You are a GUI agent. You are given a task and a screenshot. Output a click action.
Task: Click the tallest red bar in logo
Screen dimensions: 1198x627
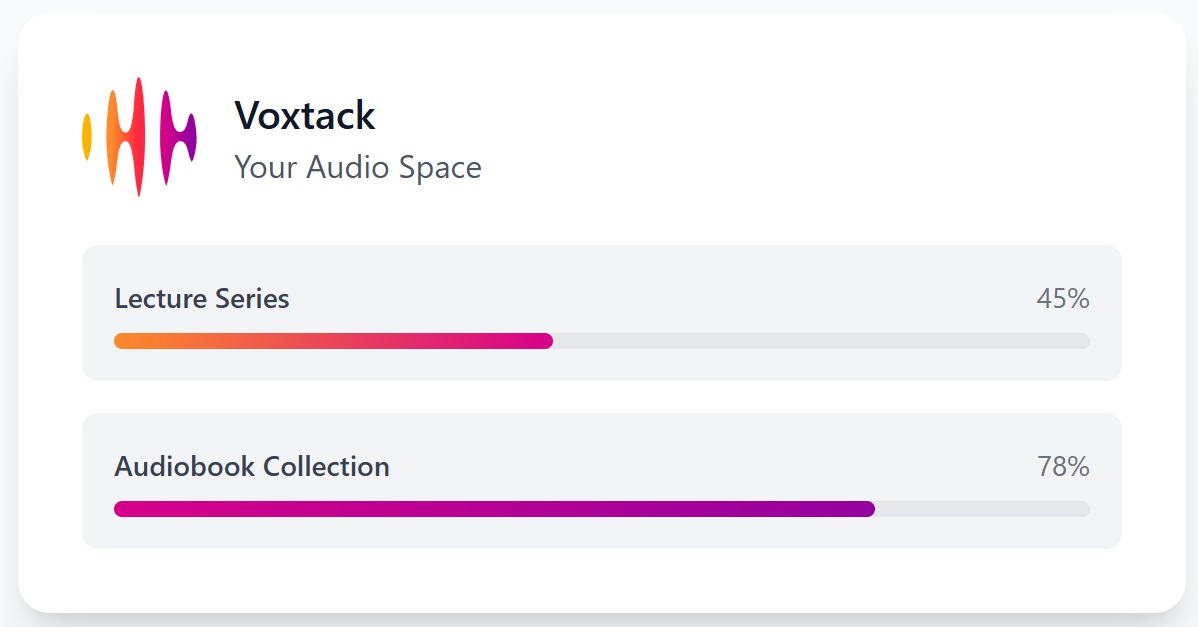click(x=139, y=137)
